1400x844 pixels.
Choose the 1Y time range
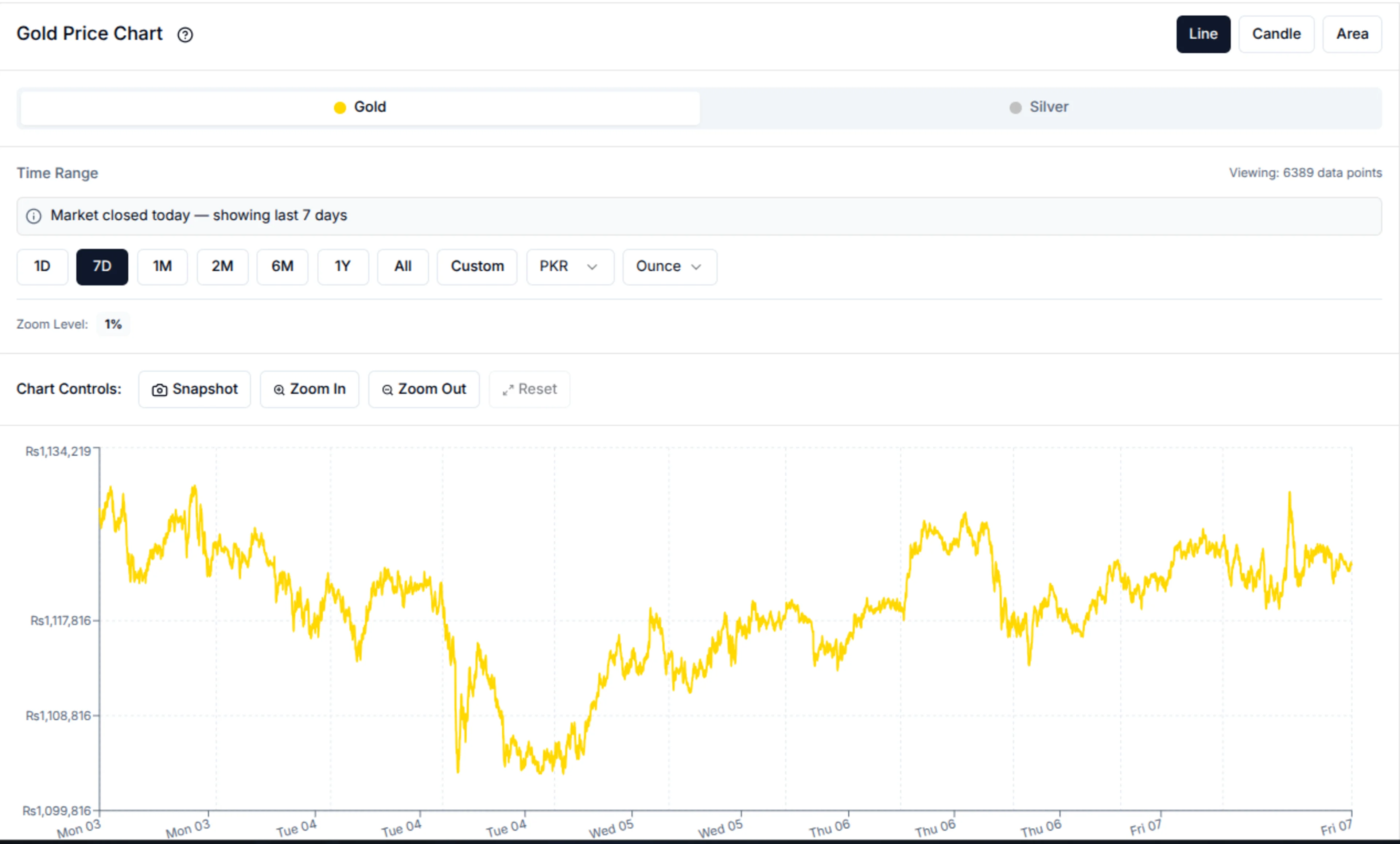pyautogui.click(x=343, y=267)
